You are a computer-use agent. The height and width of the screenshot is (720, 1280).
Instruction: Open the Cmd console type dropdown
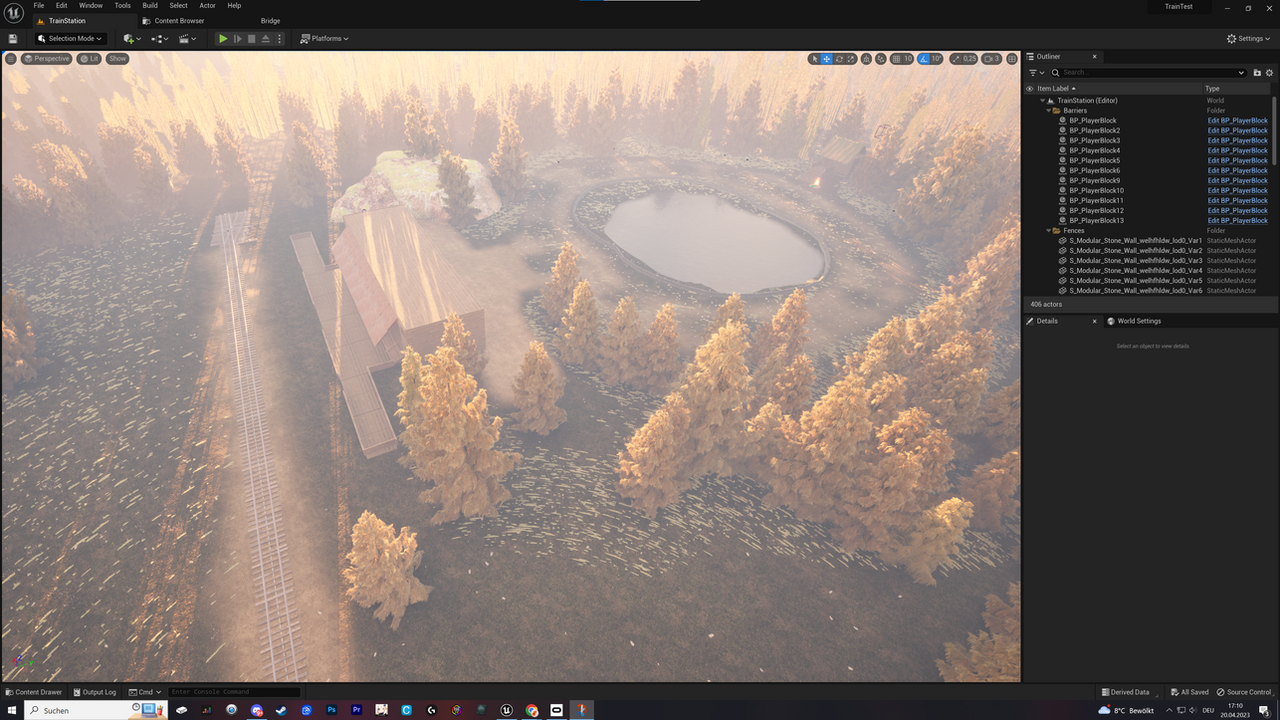pos(145,692)
